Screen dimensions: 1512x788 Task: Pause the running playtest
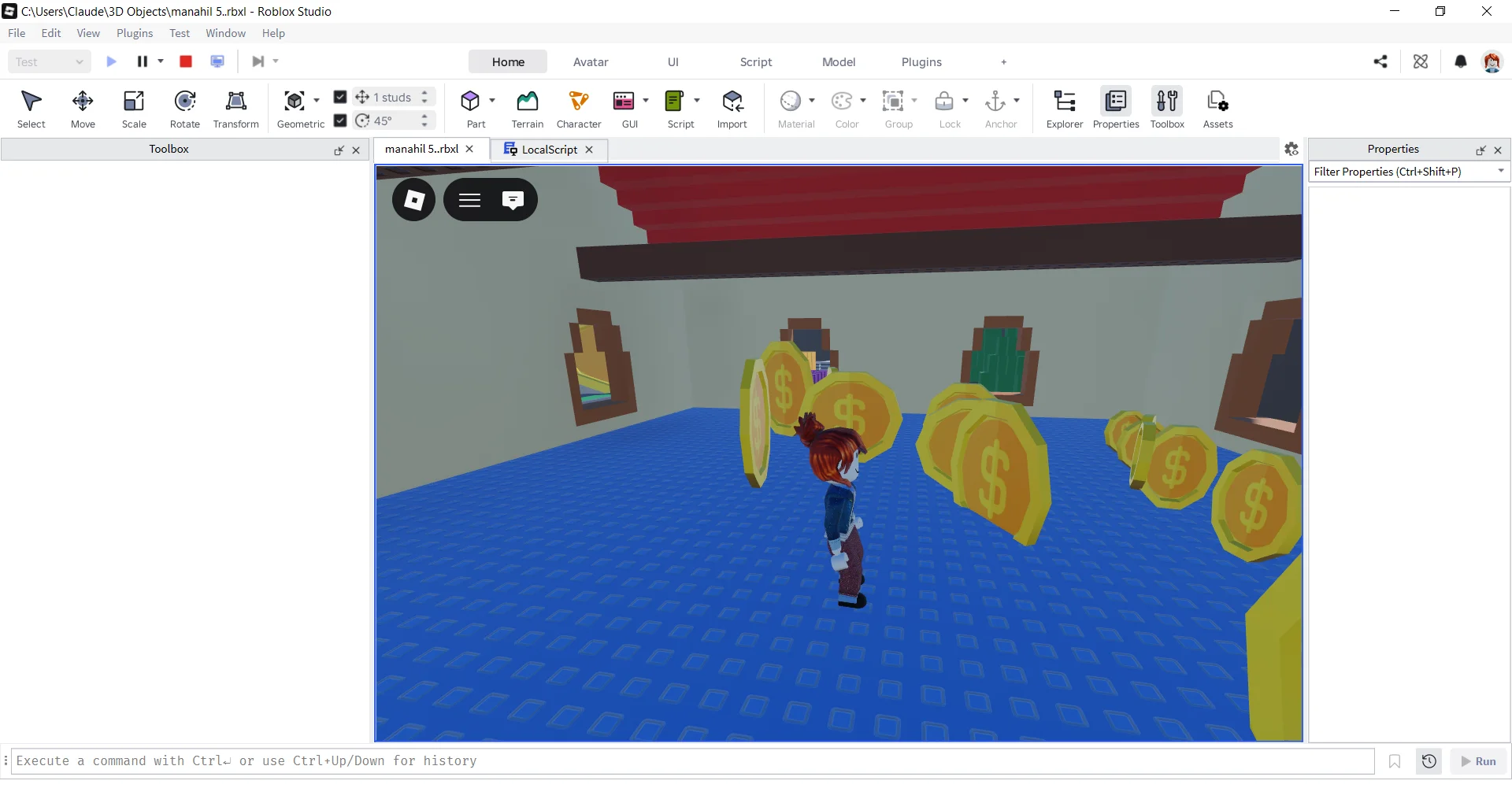tap(143, 61)
